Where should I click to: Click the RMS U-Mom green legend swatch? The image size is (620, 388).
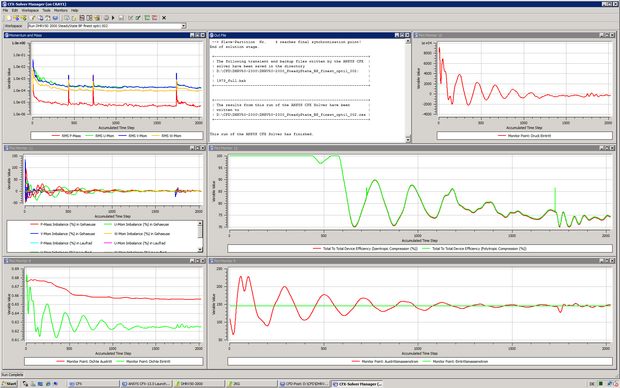pos(89,136)
